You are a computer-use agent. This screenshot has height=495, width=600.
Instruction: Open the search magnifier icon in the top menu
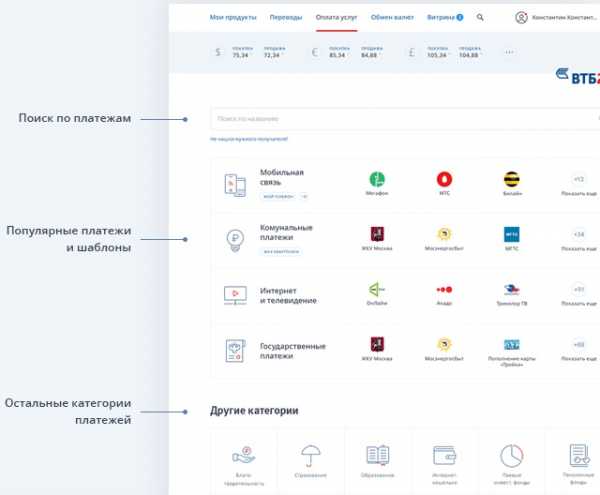tap(480, 17)
